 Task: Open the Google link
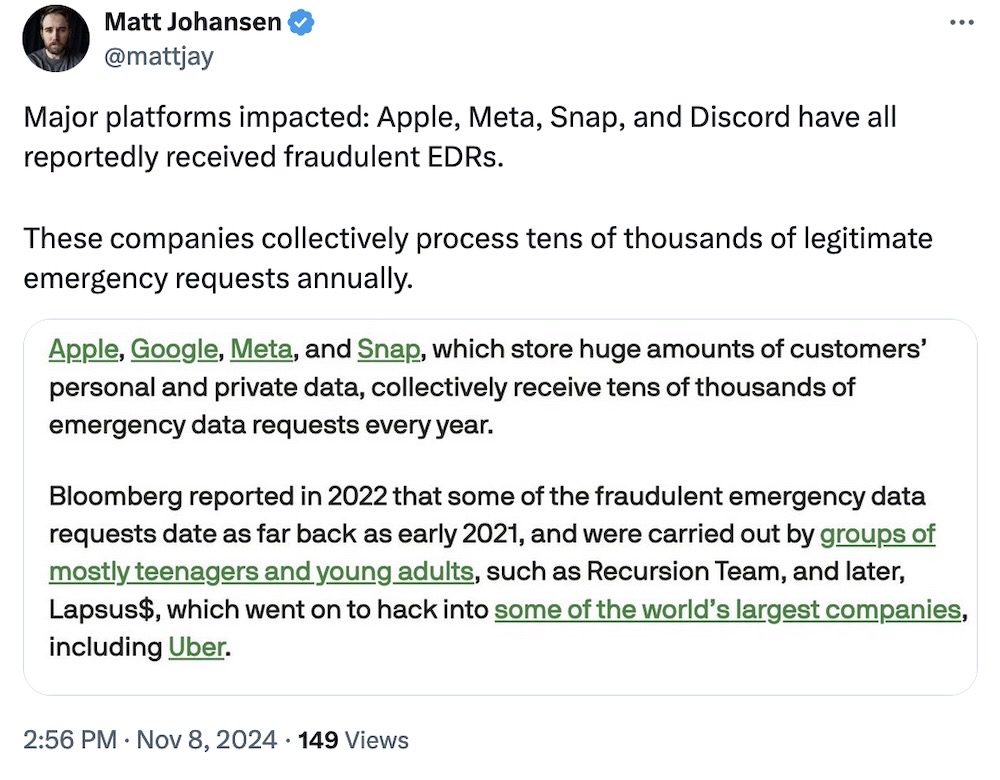click(174, 349)
